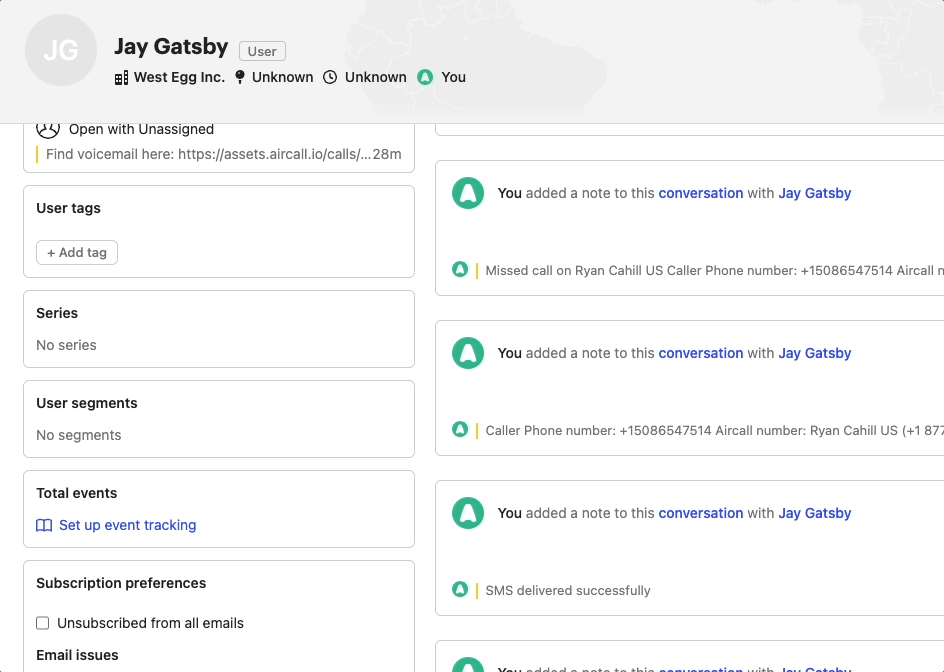Image resolution: width=944 pixels, height=672 pixels.
Task: Click the clock timezone icon
Action: (x=330, y=77)
